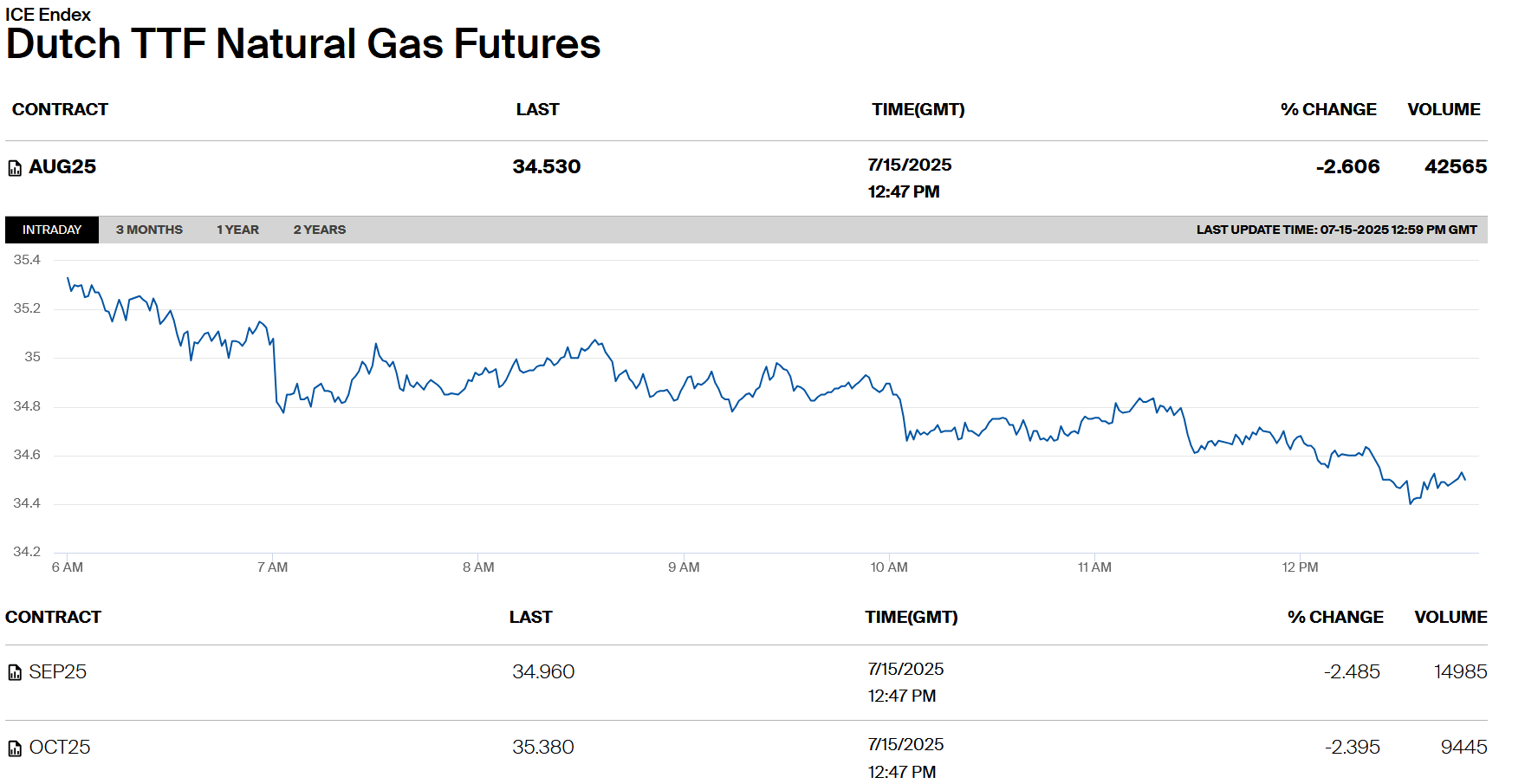1525x784 pixels.
Task: Open the 2 YEARS chart view
Action: [319, 230]
